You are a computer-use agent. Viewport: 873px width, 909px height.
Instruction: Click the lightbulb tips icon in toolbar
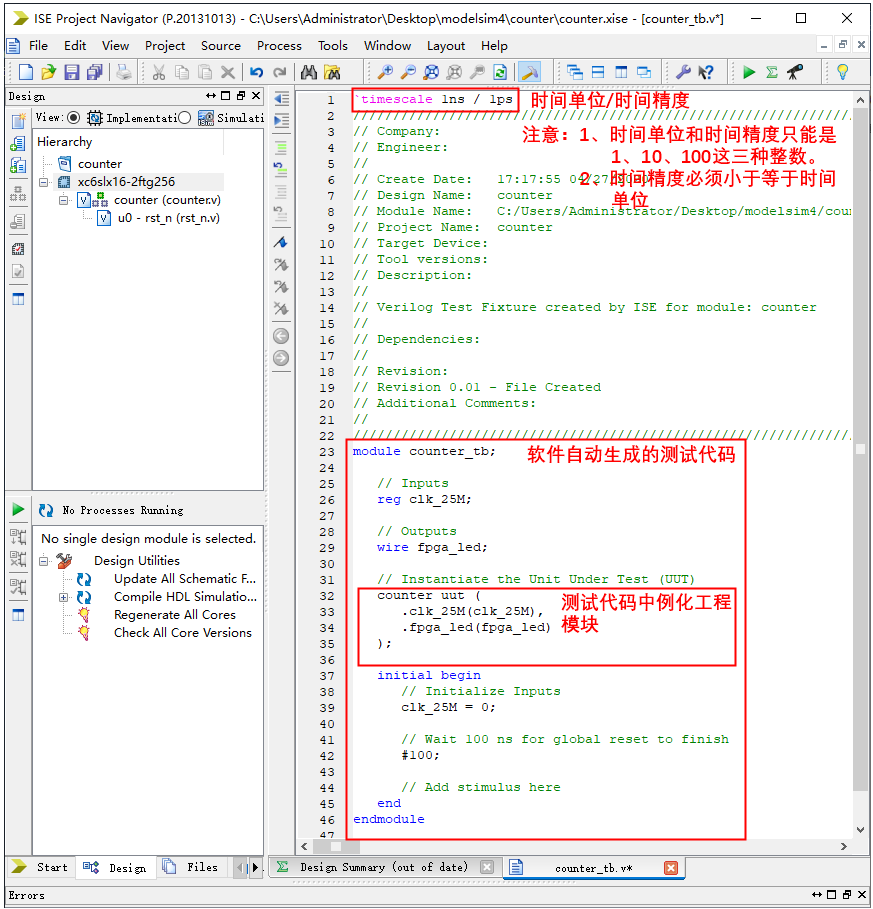842,72
